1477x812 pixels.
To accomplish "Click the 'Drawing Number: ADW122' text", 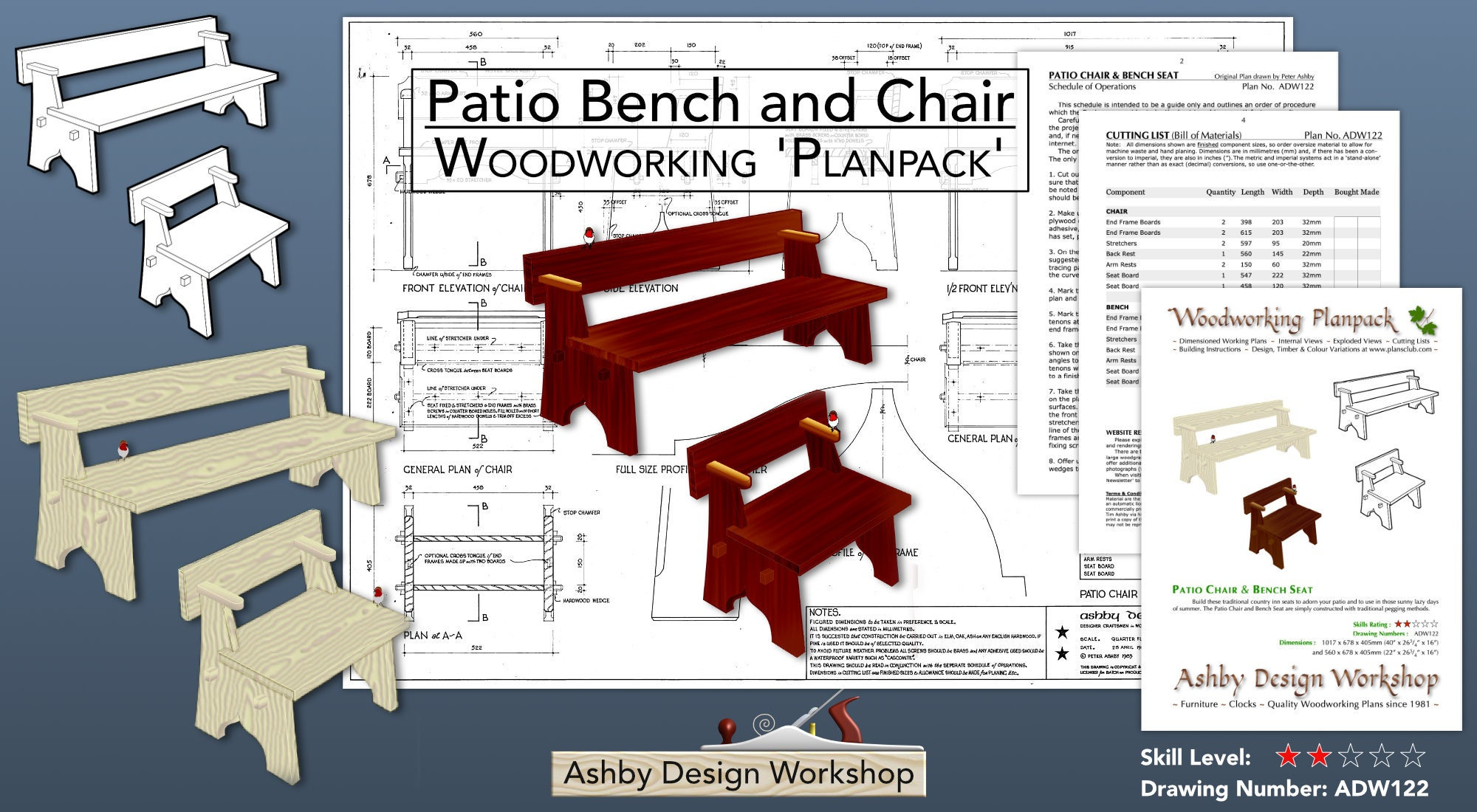I will tap(1284, 788).
